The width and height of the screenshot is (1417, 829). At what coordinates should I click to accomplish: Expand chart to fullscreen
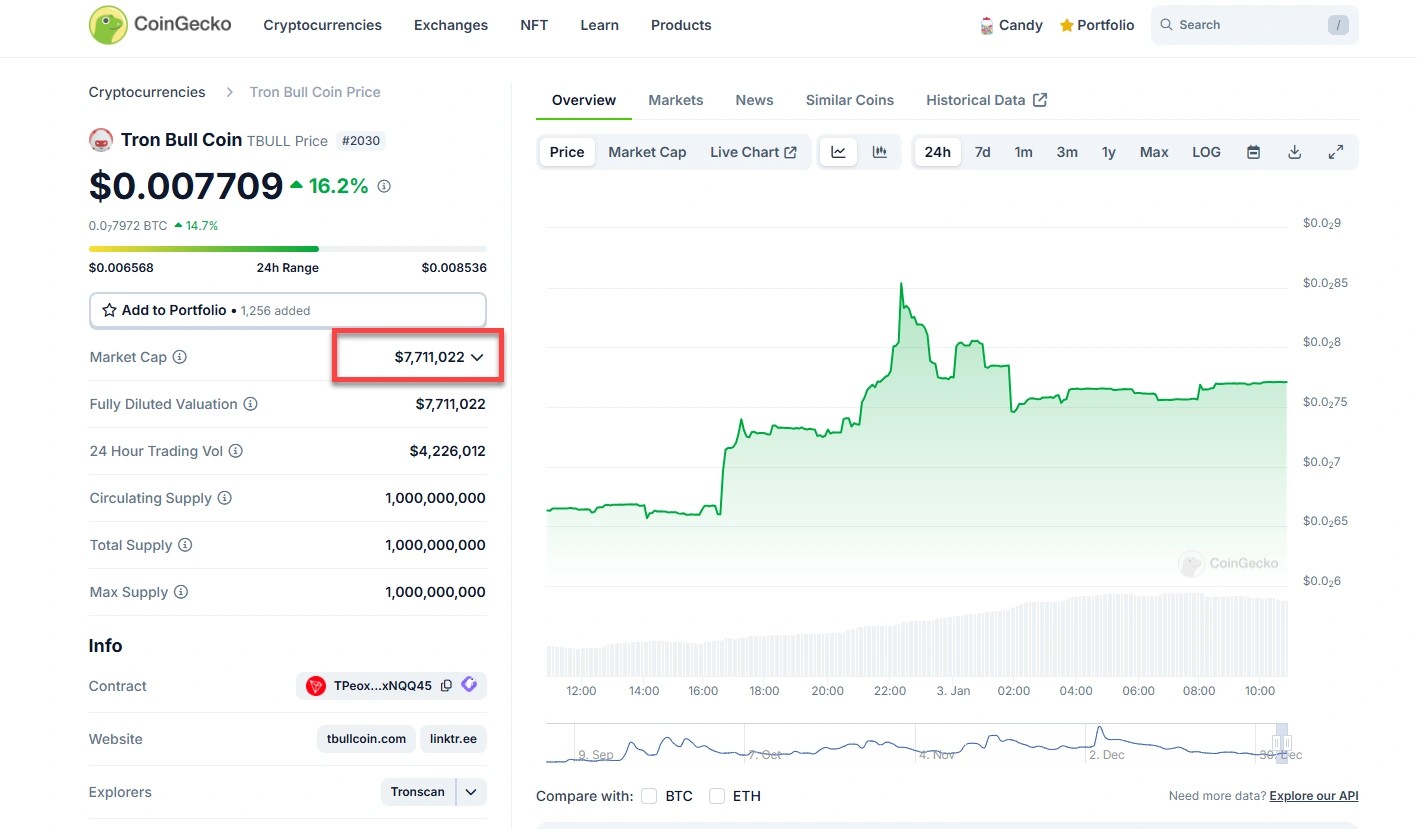point(1335,152)
